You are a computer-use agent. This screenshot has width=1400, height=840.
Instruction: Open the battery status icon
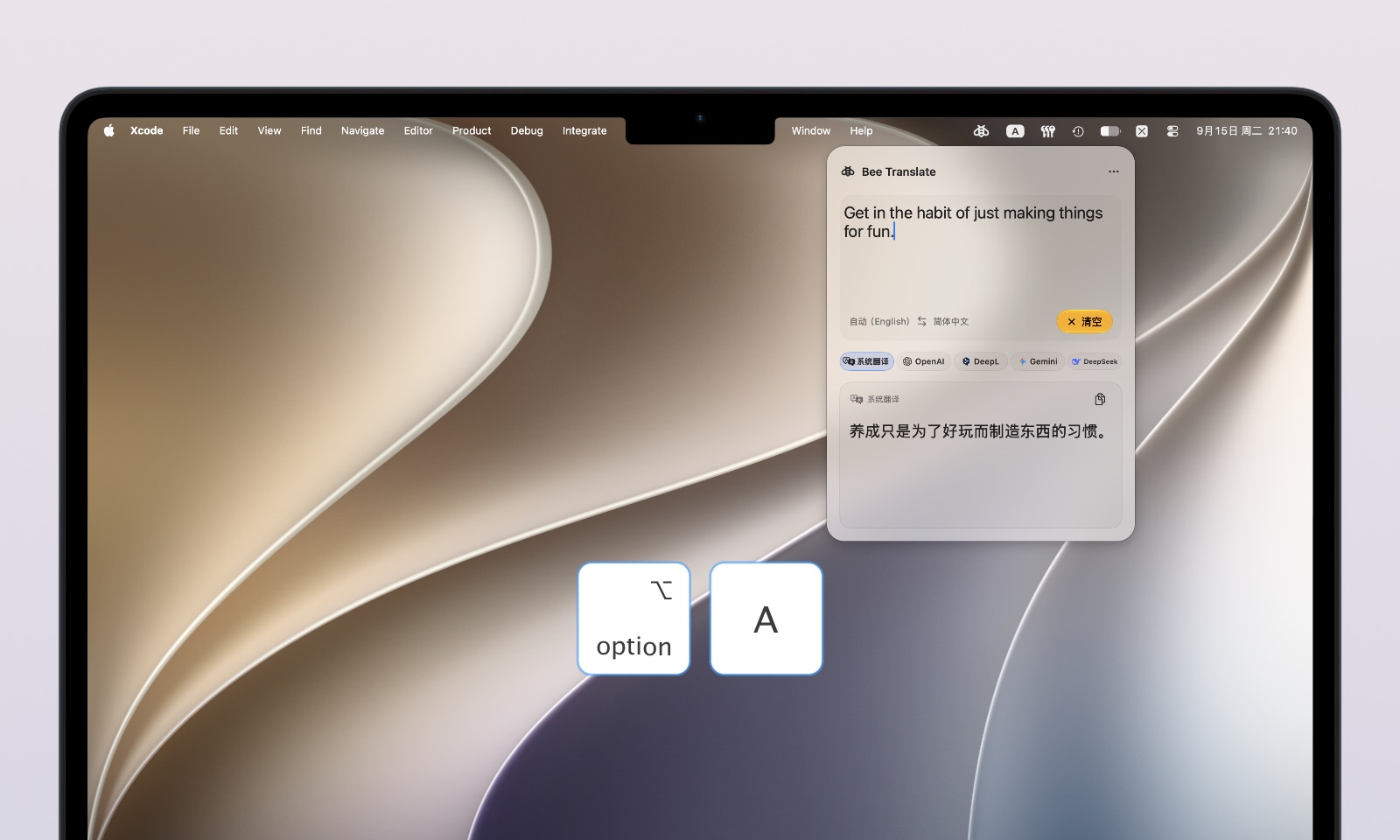[1109, 131]
